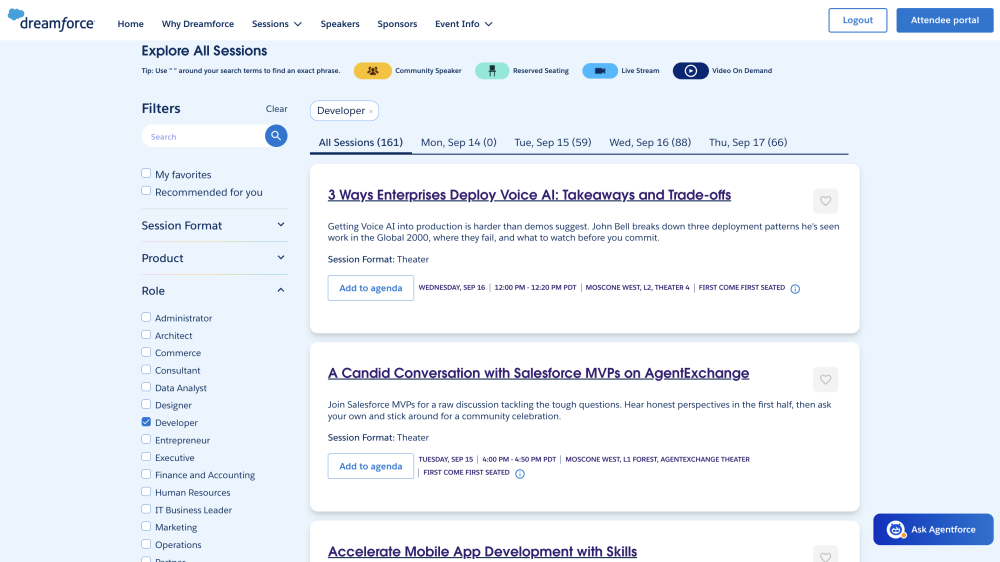
Task: Click the Video On Demand play icon
Action: (690, 71)
